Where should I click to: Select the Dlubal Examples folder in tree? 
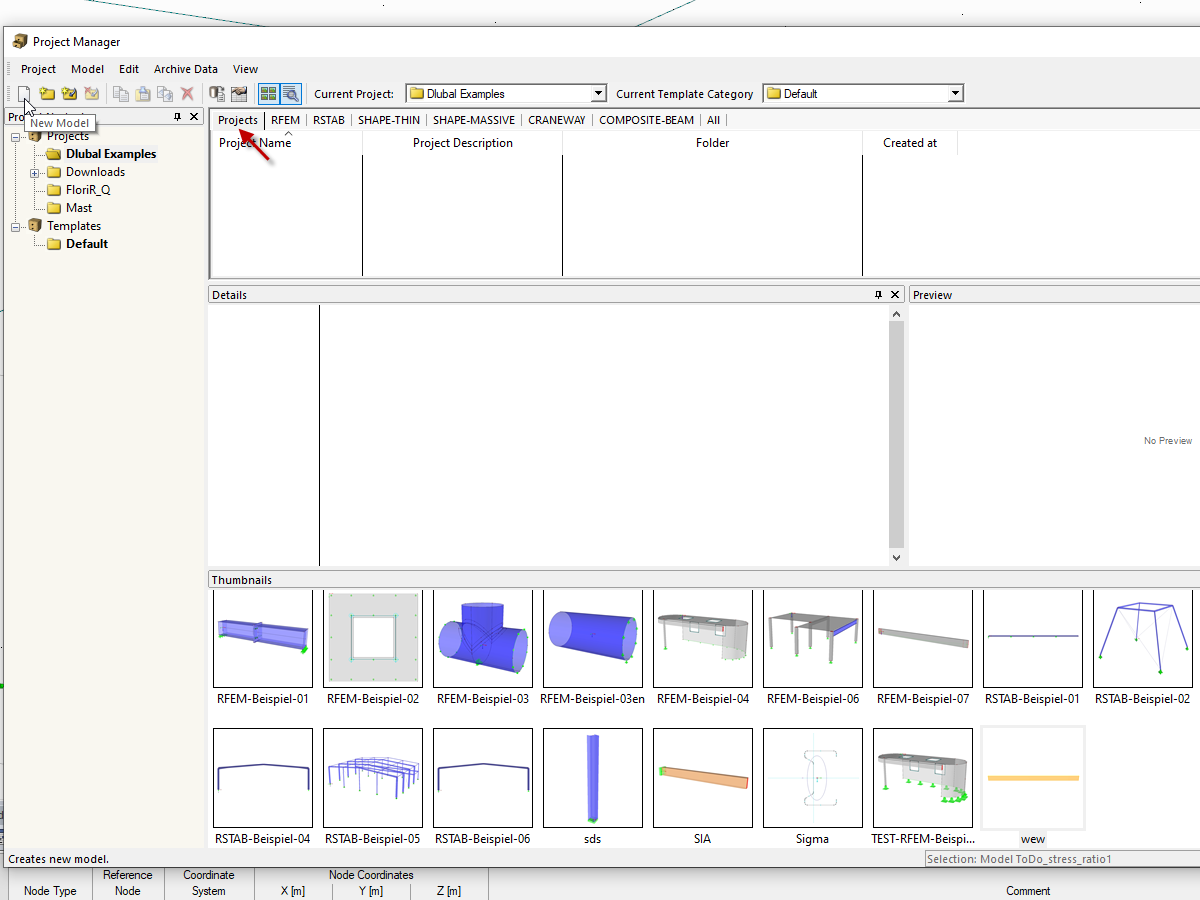pyautogui.click(x=111, y=154)
